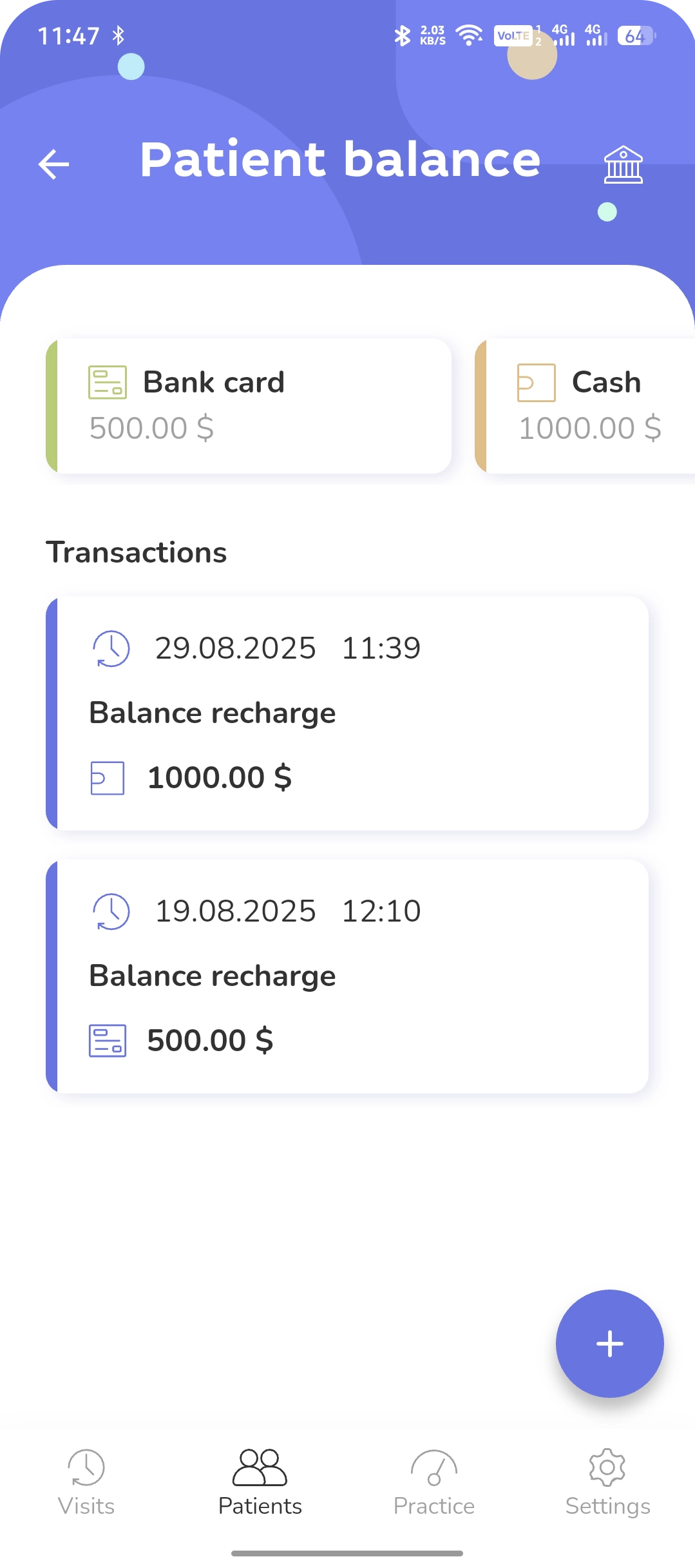Tap the Transactions section heading
Image resolution: width=695 pixels, height=1568 pixels.
pos(137,552)
